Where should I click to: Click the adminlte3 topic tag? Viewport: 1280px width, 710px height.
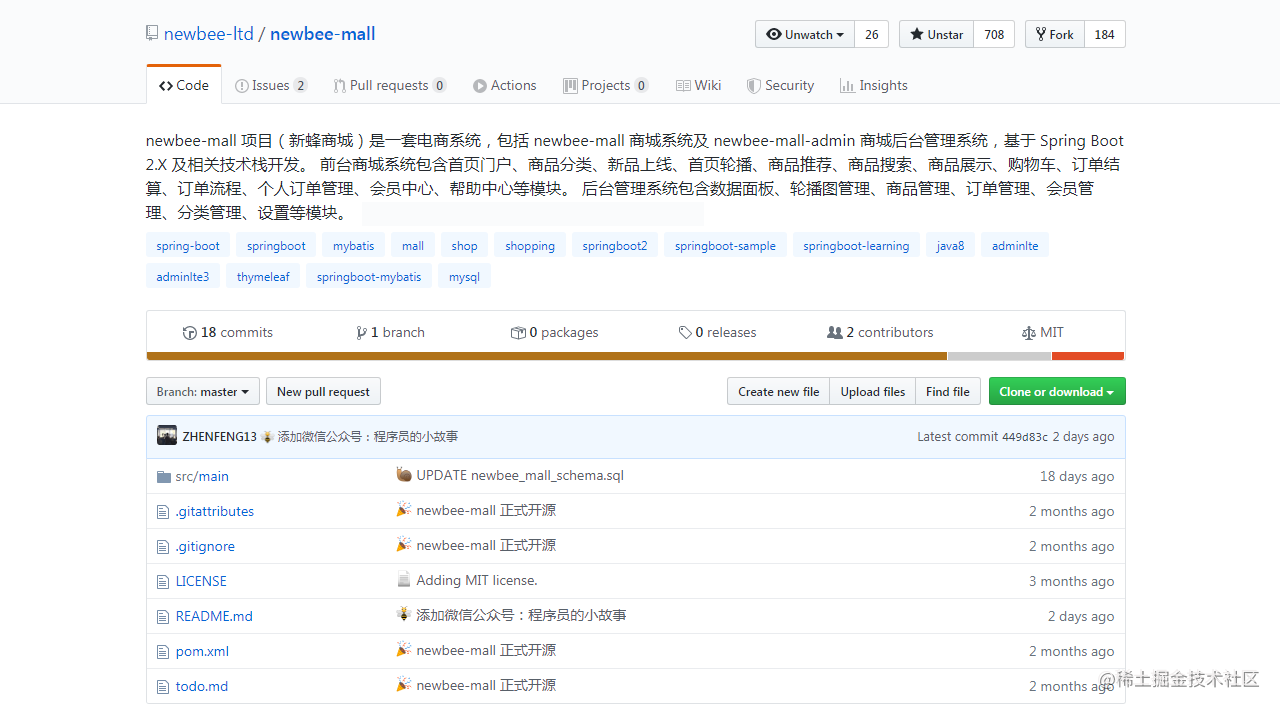(183, 276)
